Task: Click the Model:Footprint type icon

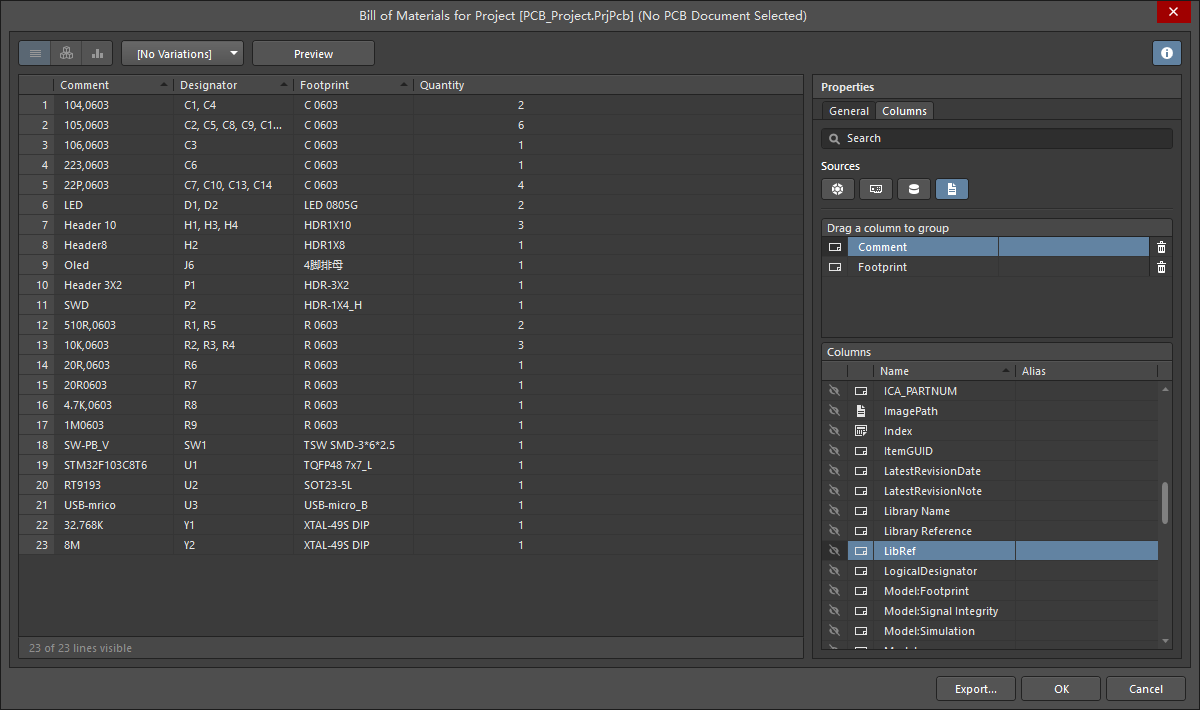Action: coord(860,591)
